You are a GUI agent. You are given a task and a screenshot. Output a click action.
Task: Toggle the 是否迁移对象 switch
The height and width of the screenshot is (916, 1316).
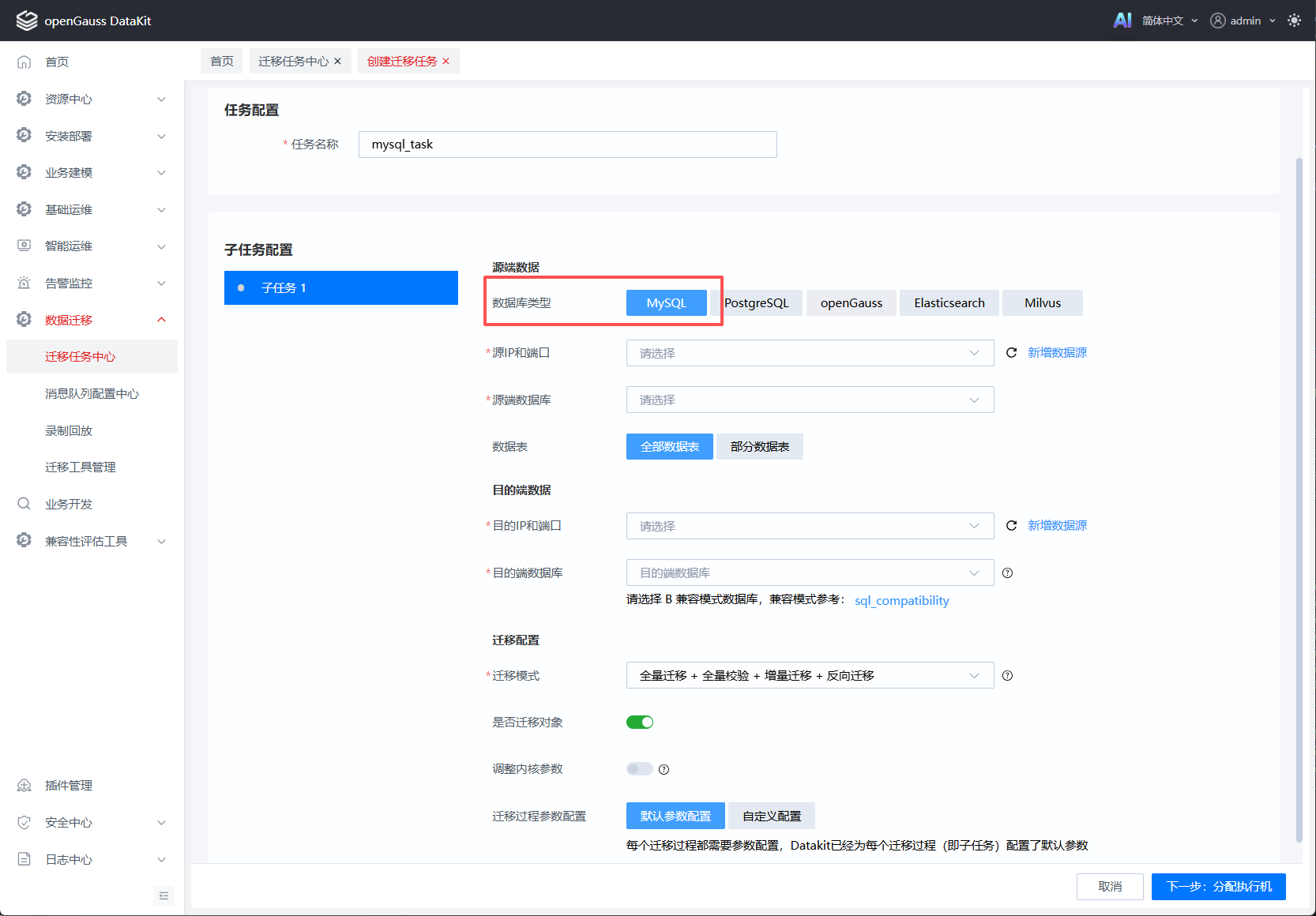(x=640, y=723)
